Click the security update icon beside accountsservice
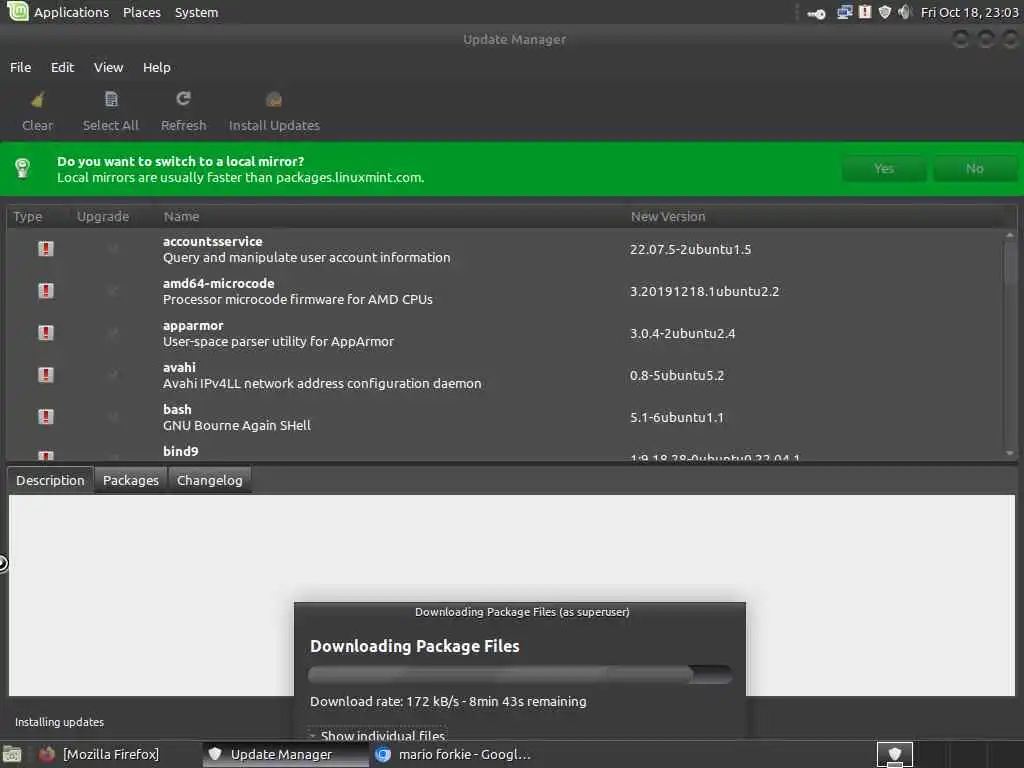This screenshot has width=1024, height=768. tap(46, 249)
